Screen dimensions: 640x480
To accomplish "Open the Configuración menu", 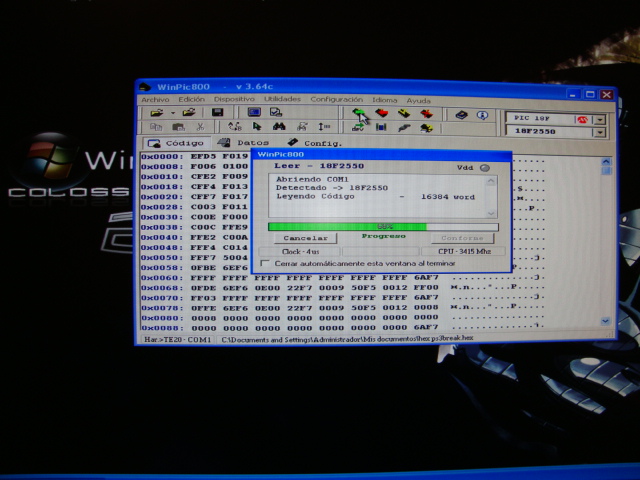I will tap(336, 99).
